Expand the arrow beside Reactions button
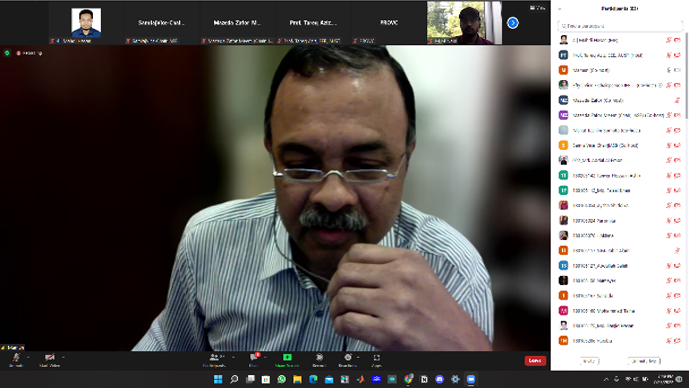Image resolution: width=689 pixels, height=388 pixels. point(358,357)
